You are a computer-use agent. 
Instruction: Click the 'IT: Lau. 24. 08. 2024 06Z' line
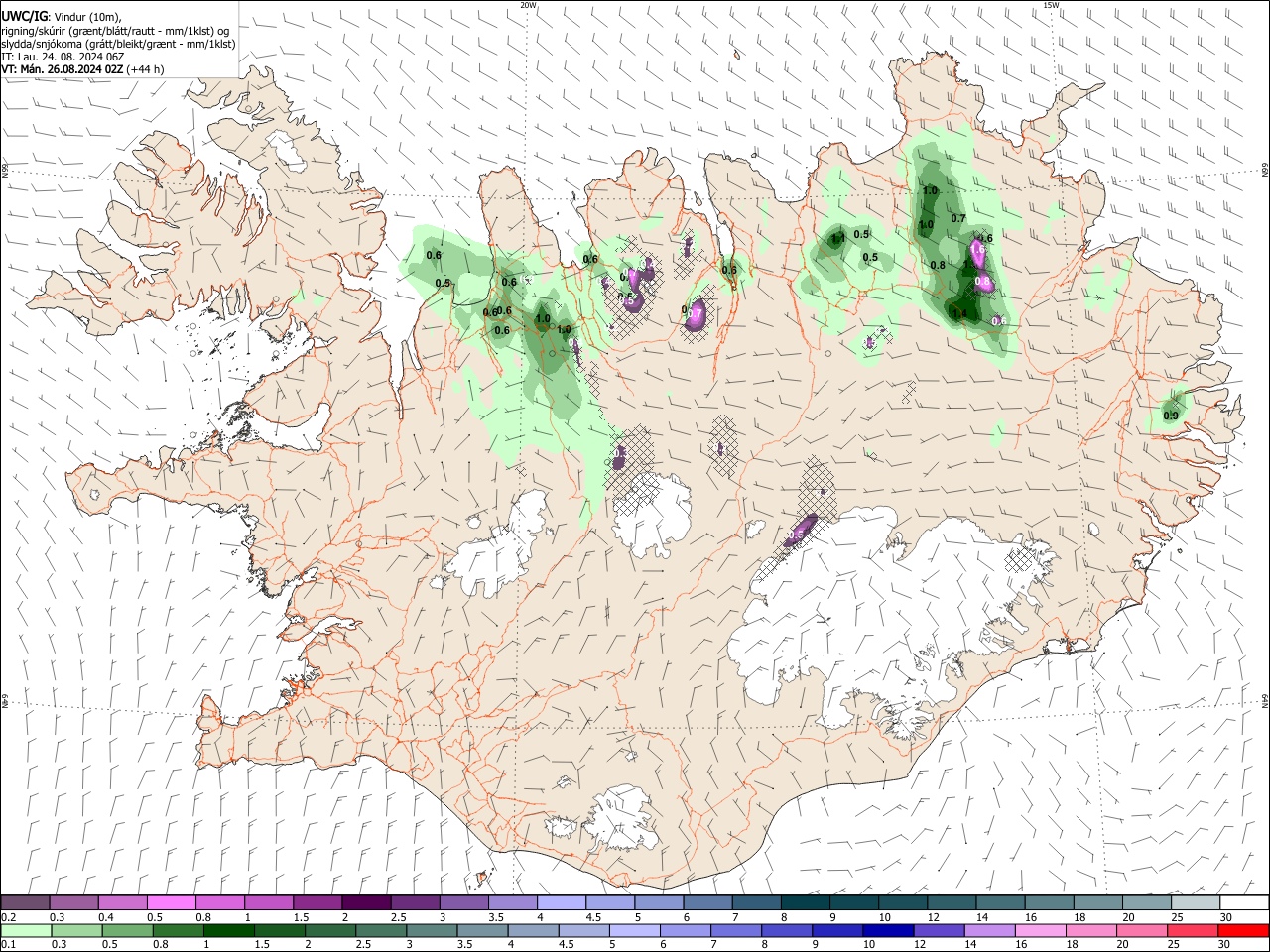pyautogui.click(x=63, y=57)
